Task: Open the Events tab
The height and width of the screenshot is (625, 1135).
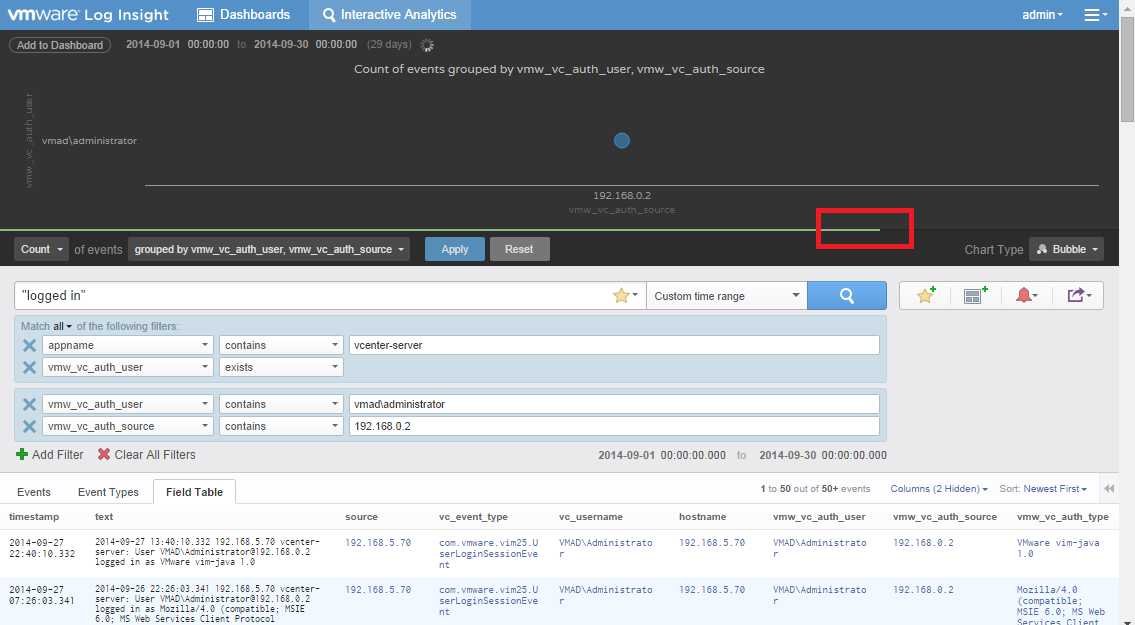Action: pyautogui.click(x=34, y=492)
